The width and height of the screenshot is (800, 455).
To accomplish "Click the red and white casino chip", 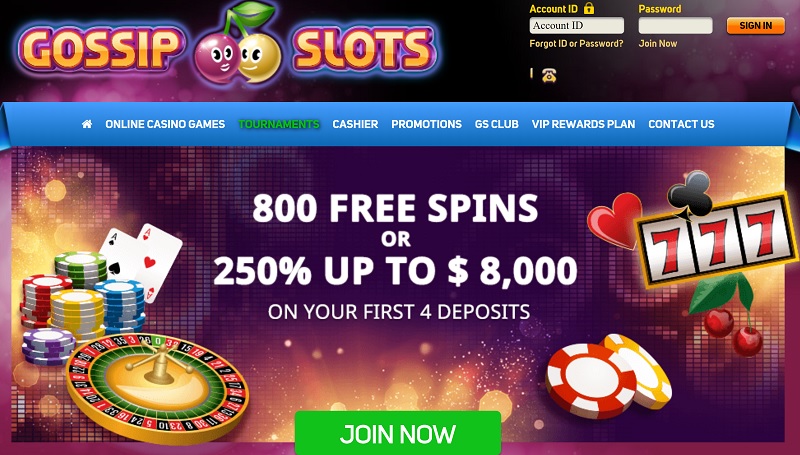I will (591, 381).
